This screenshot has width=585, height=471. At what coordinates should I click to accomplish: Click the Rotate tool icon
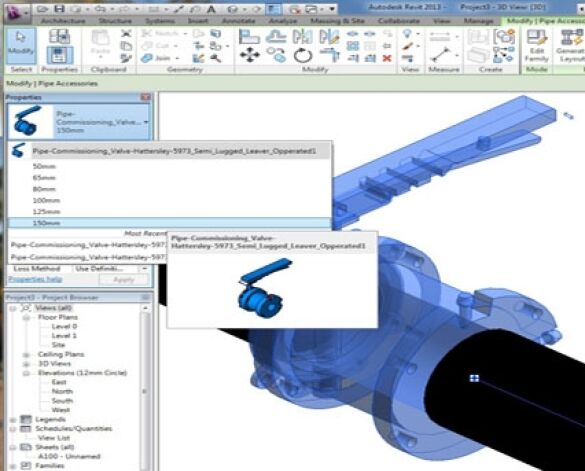(303, 56)
